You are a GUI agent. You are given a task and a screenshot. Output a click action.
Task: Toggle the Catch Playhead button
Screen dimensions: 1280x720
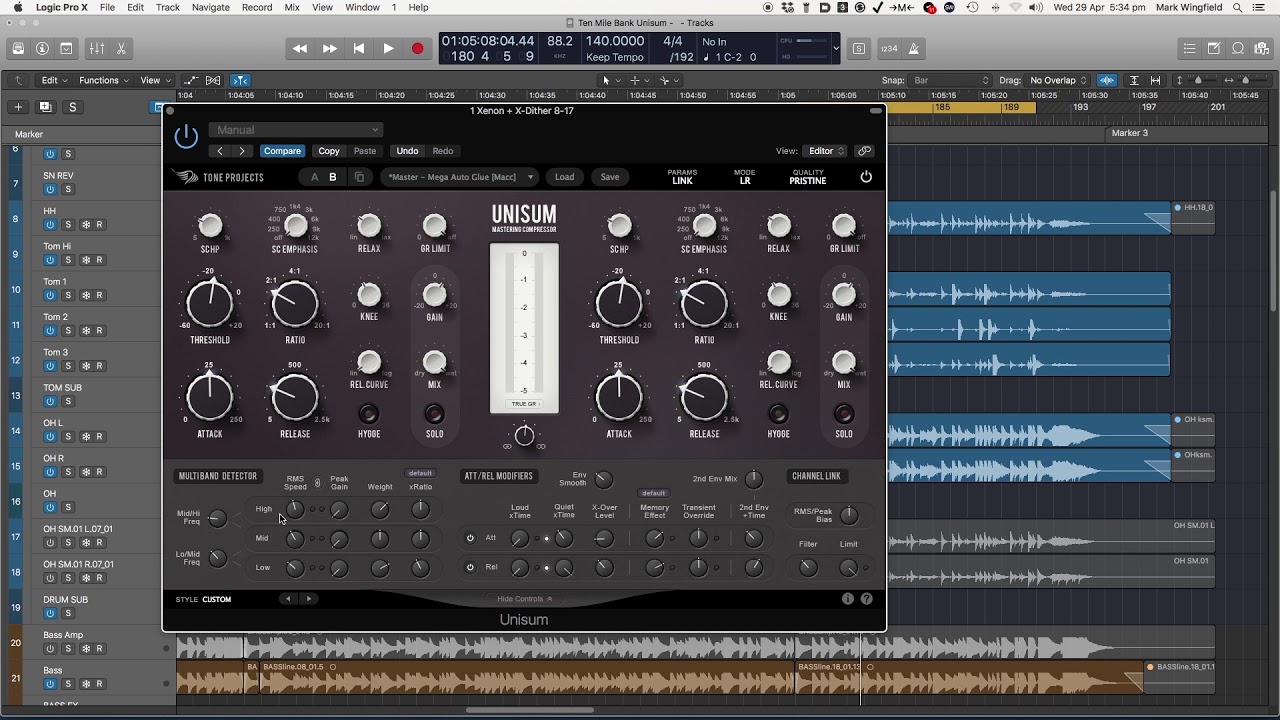(x=240, y=80)
